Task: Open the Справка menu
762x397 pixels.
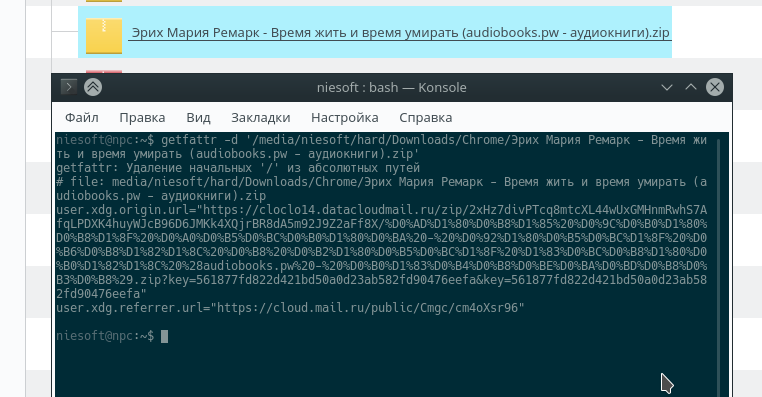Action: (x=426, y=118)
